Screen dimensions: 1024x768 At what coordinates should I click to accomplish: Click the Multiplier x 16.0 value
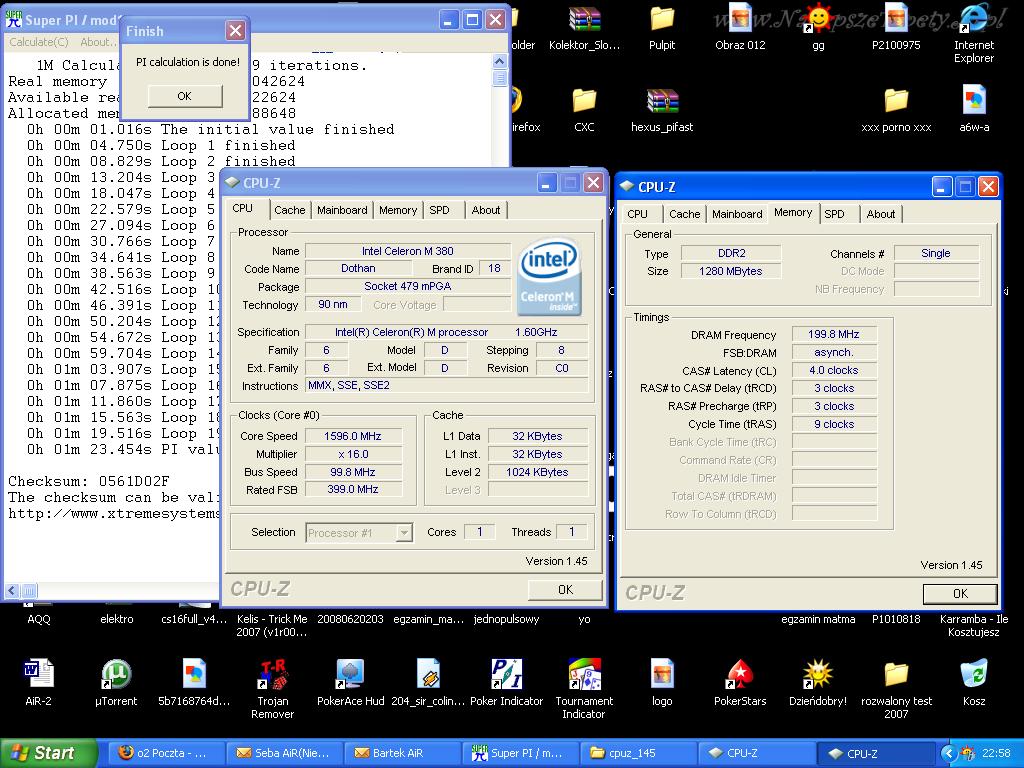pyautogui.click(x=353, y=454)
